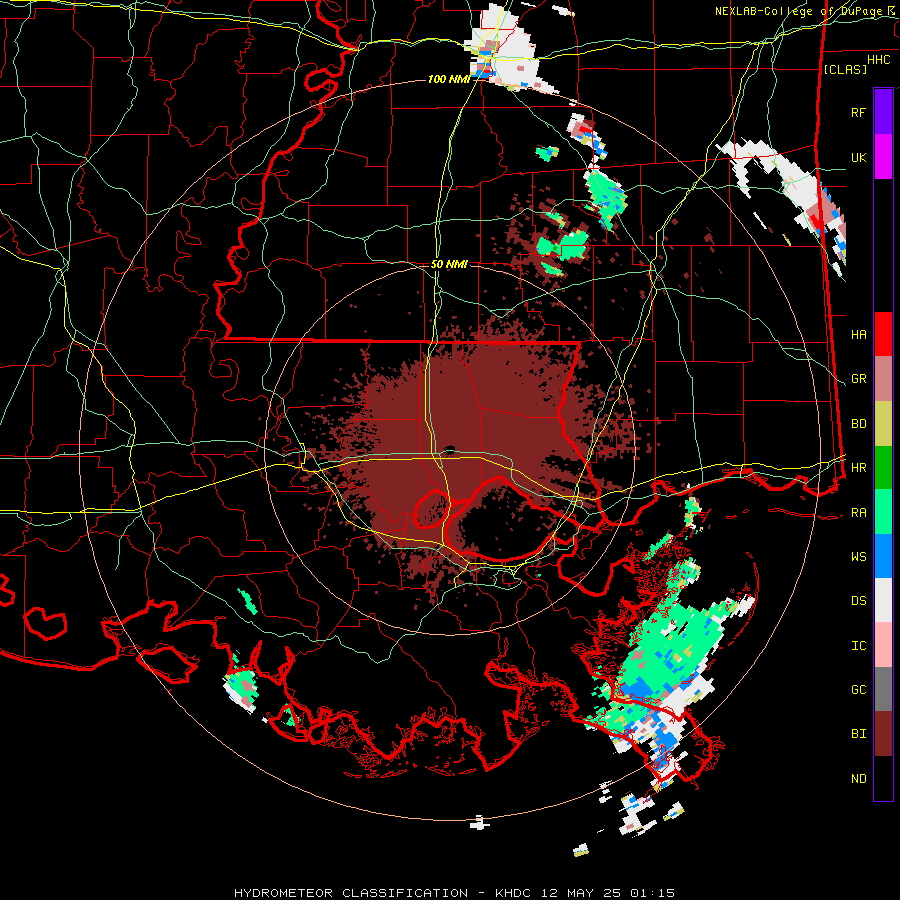Click the ND legend label
Viewport: 900px width, 900px height.
click(859, 779)
